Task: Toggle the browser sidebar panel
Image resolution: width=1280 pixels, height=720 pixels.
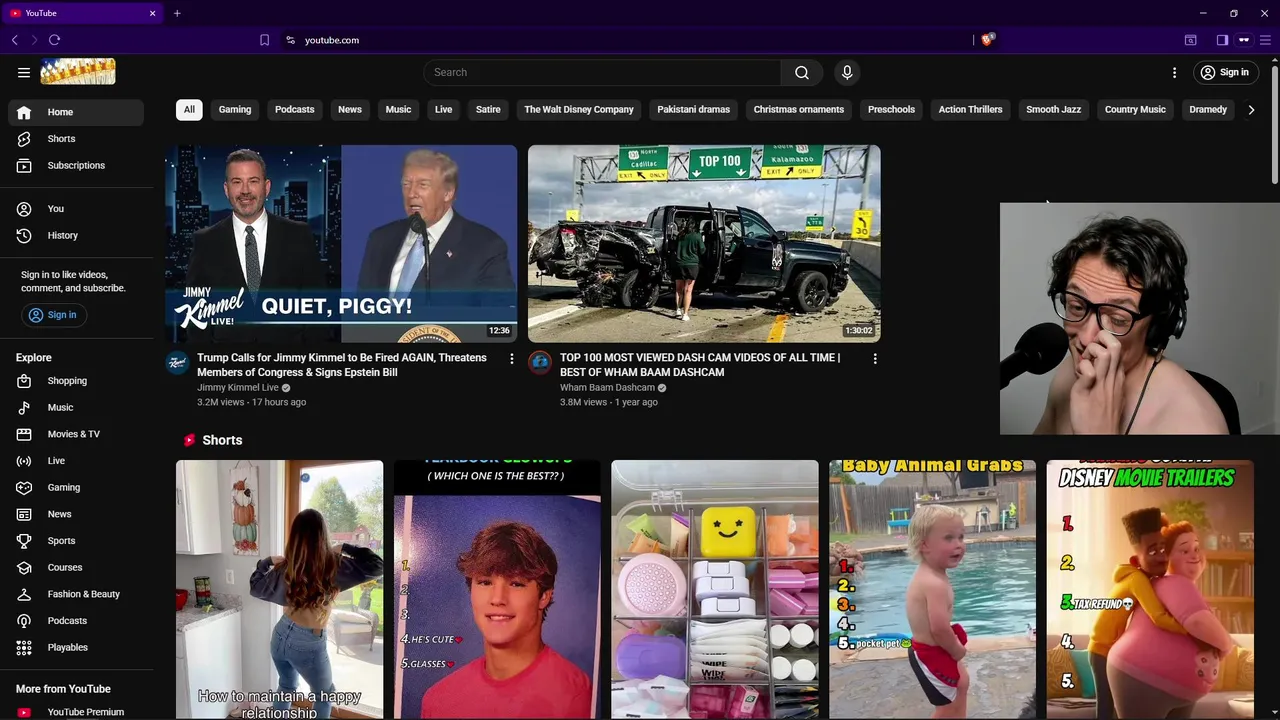Action: point(1222,40)
